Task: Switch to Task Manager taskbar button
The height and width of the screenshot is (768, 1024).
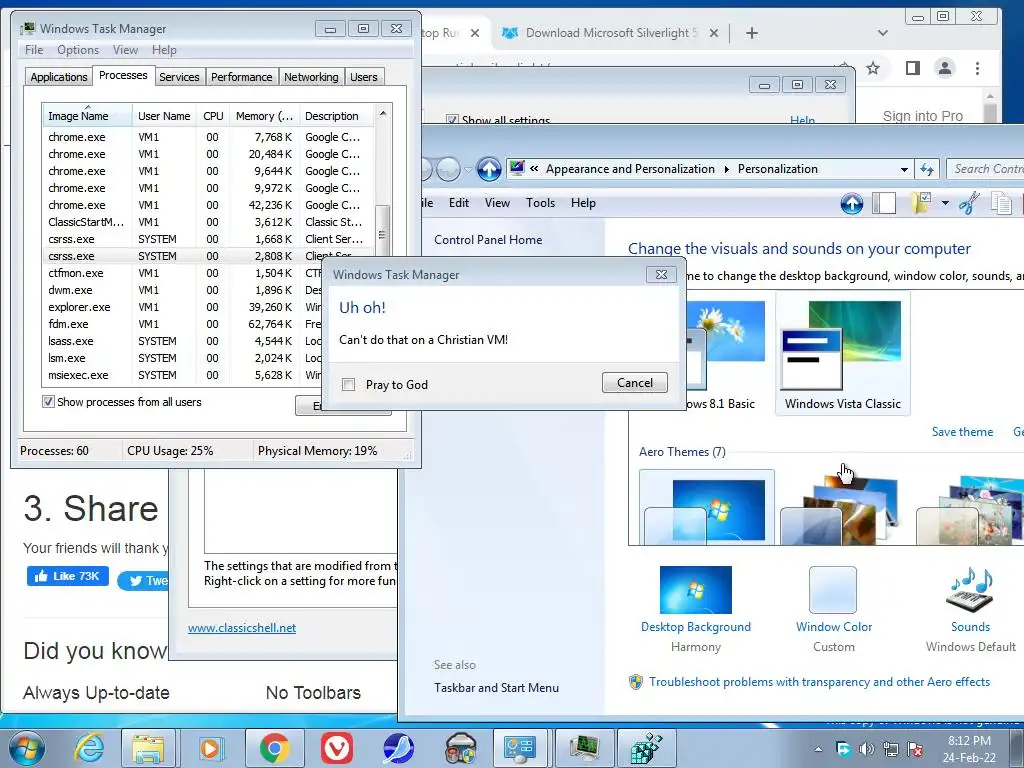Action: pyautogui.click(x=584, y=748)
